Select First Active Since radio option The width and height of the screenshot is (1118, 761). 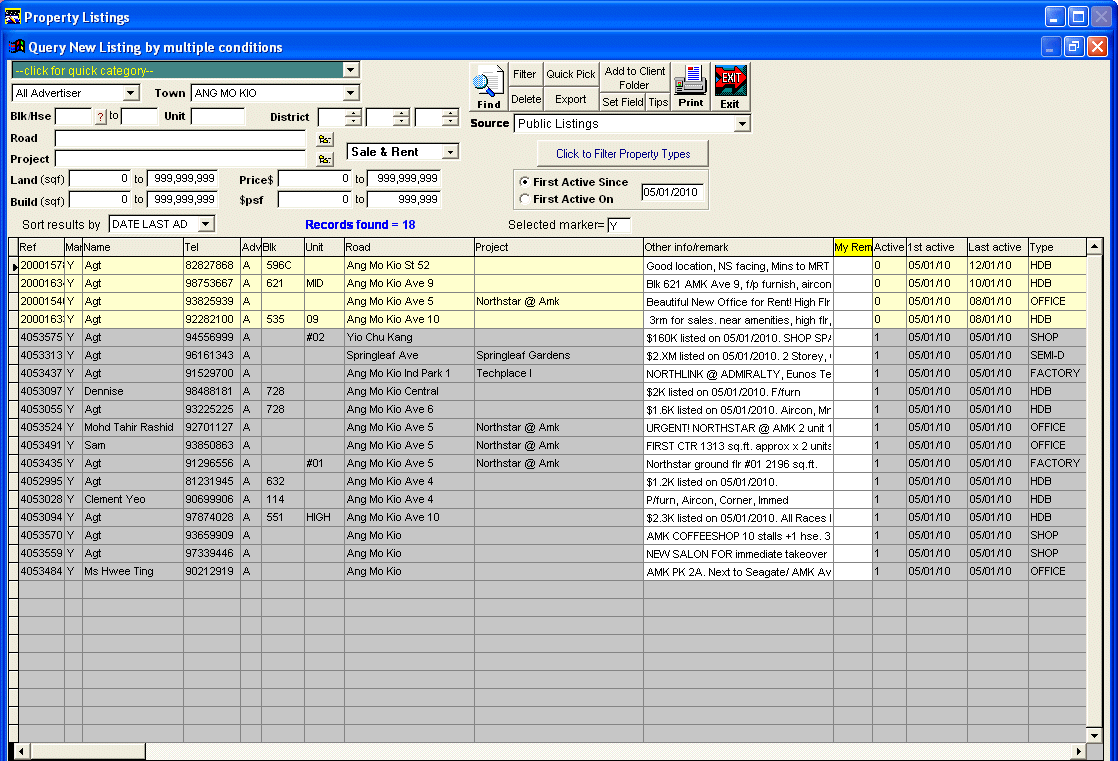[525, 182]
